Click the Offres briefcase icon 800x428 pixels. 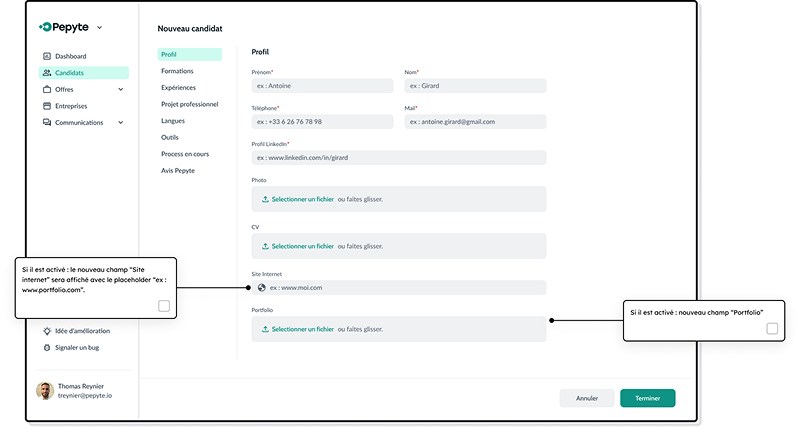[x=47, y=89]
